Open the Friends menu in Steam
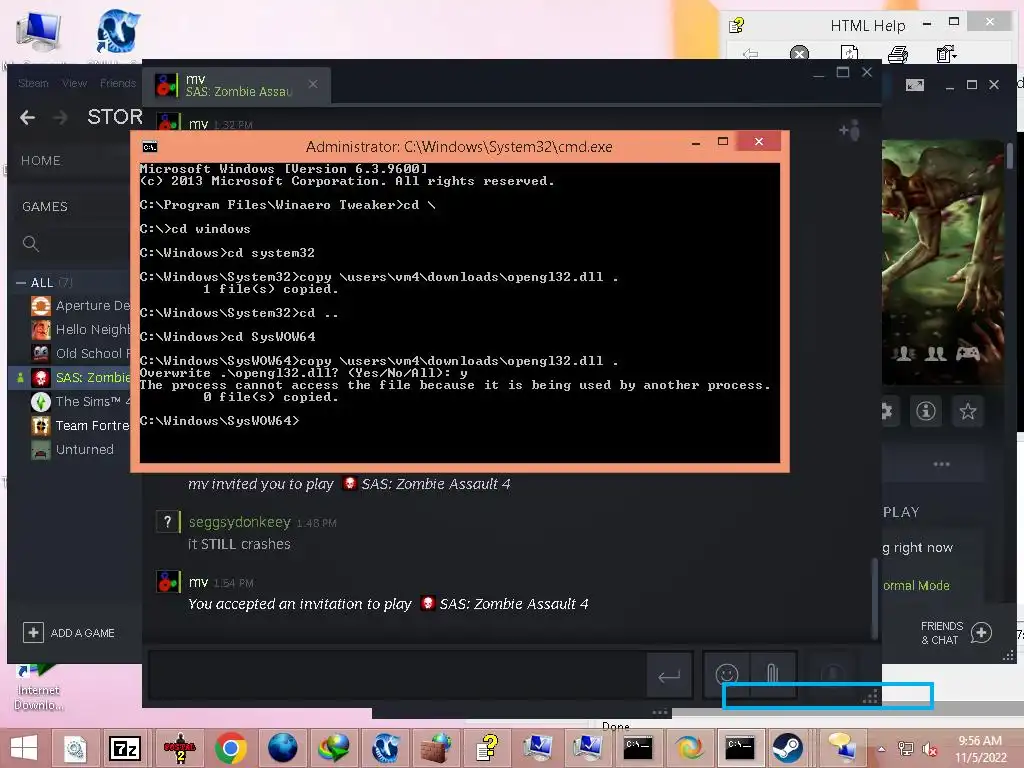1024x768 pixels. pyautogui.click(x=118, y=84)
